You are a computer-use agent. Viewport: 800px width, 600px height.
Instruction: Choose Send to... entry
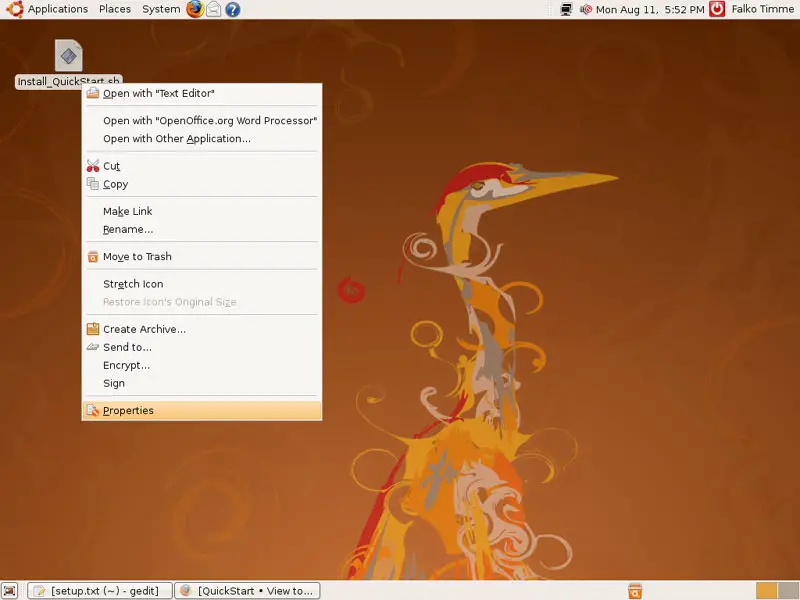tap(202, 347)
